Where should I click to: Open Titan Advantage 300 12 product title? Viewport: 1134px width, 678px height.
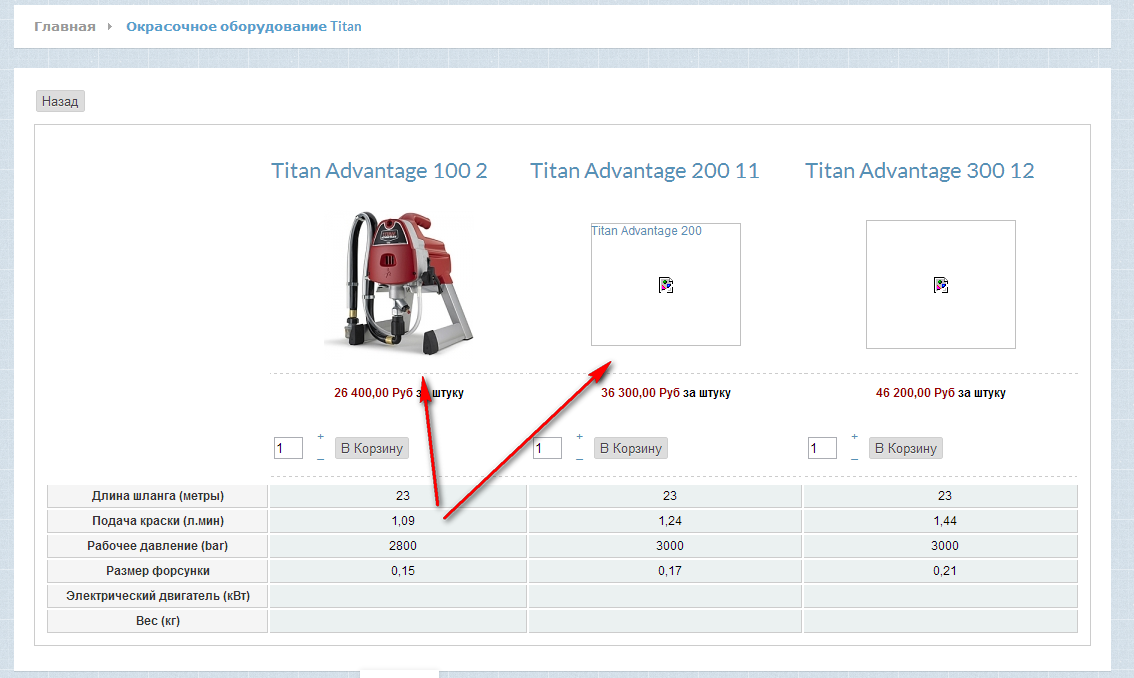(x=920, y=171)
